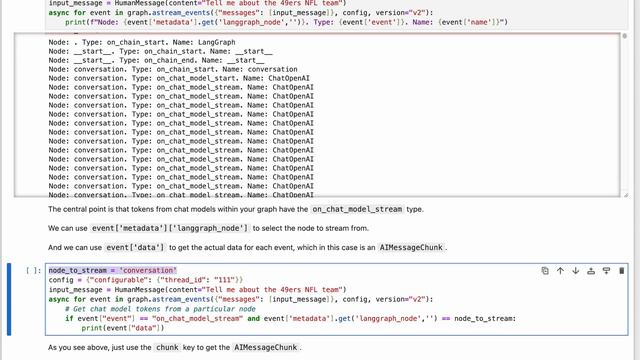Select the empty execution prompt [ ]:
640x360 pixels.
click(x=33, y=270)
